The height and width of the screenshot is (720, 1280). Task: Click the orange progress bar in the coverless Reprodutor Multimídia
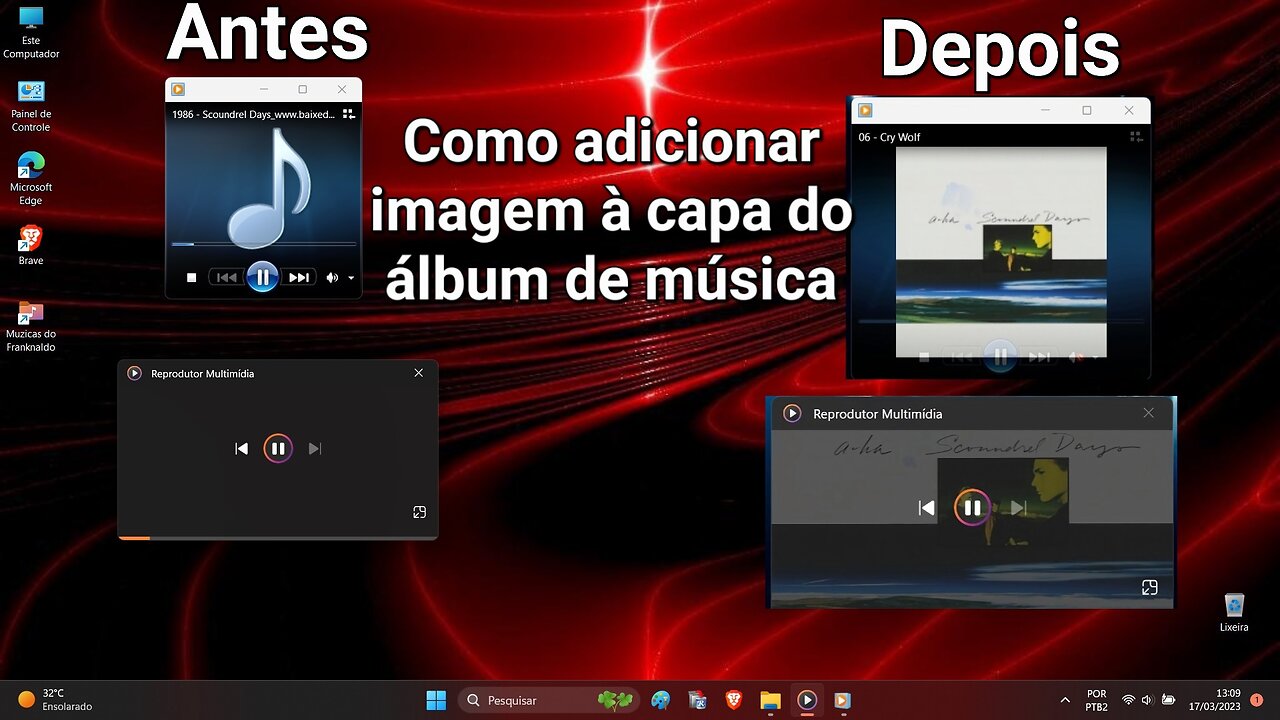click(x=134, y=538)
